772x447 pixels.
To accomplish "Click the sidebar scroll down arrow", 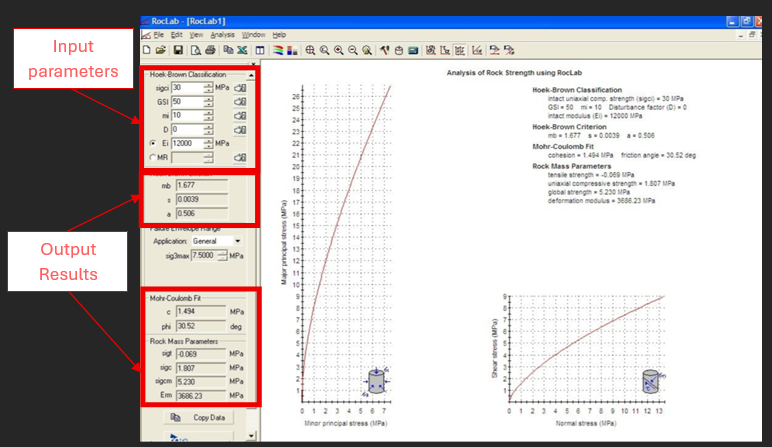I will click(252, 436).
